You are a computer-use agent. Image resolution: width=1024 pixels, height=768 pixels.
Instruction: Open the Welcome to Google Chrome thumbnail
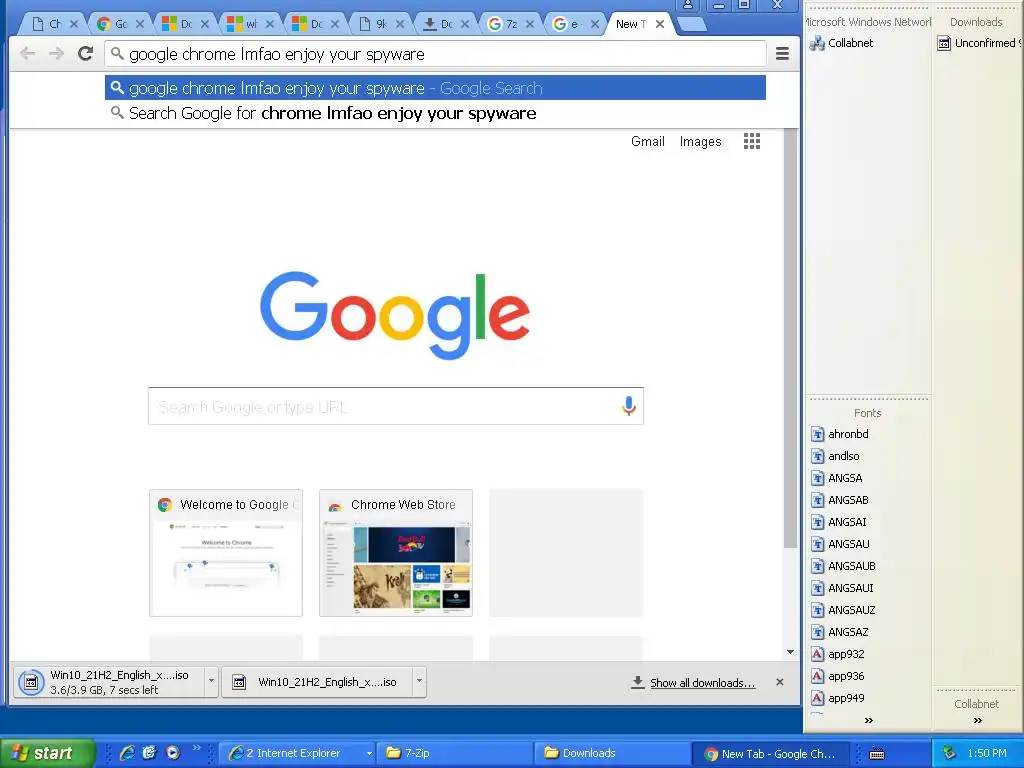pyautogui.click(x=226, y=553)
